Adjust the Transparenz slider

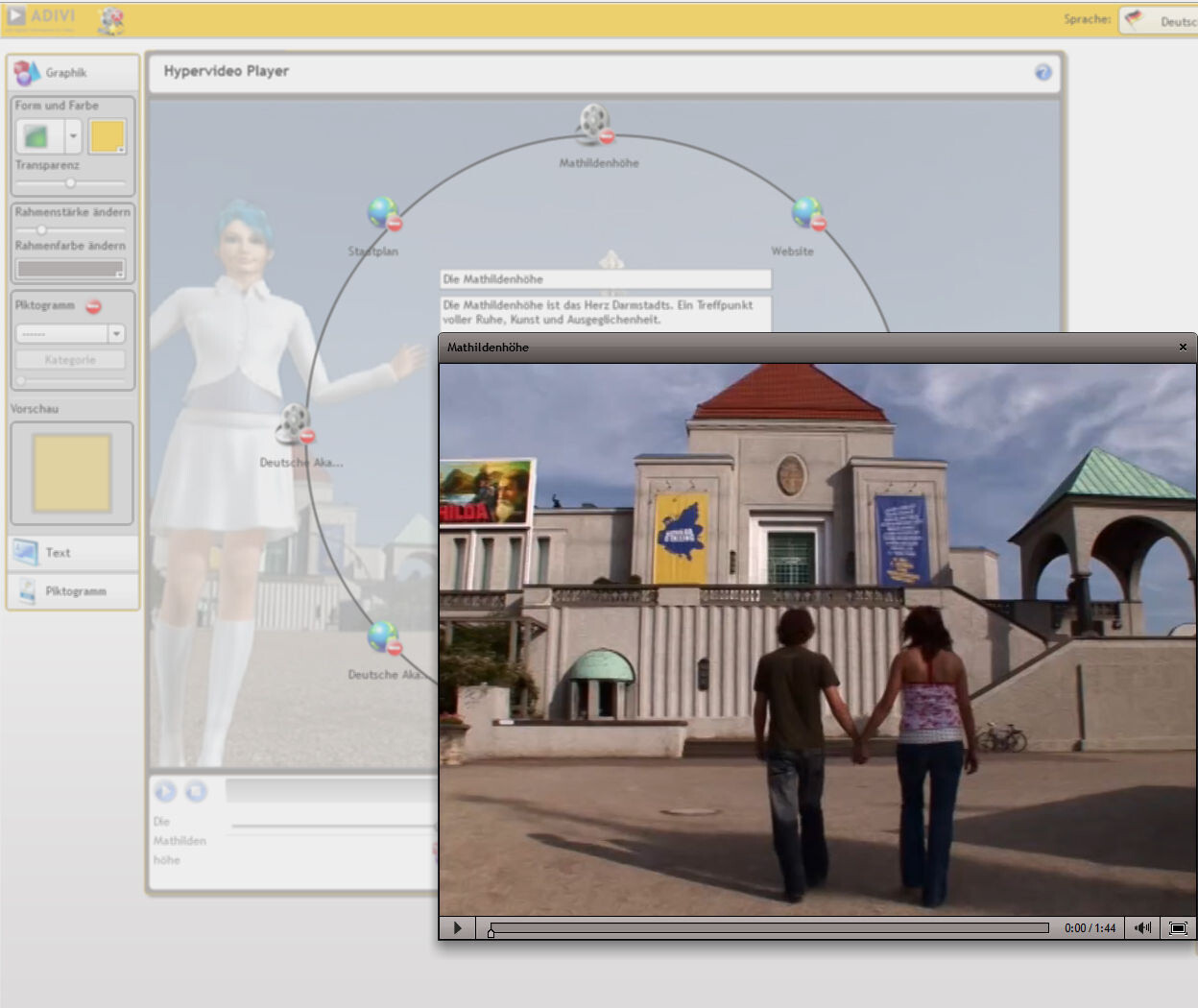pos(70,182)
